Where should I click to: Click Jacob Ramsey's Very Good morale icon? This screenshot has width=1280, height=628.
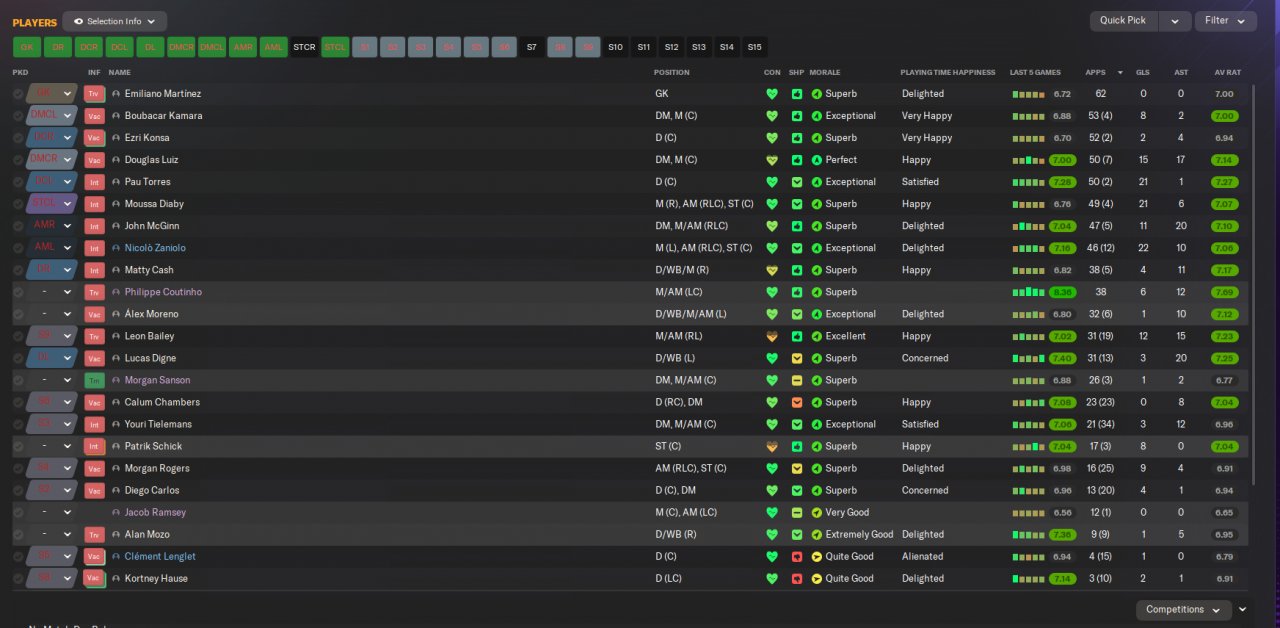pyautogui.click(x=816, y=512)
